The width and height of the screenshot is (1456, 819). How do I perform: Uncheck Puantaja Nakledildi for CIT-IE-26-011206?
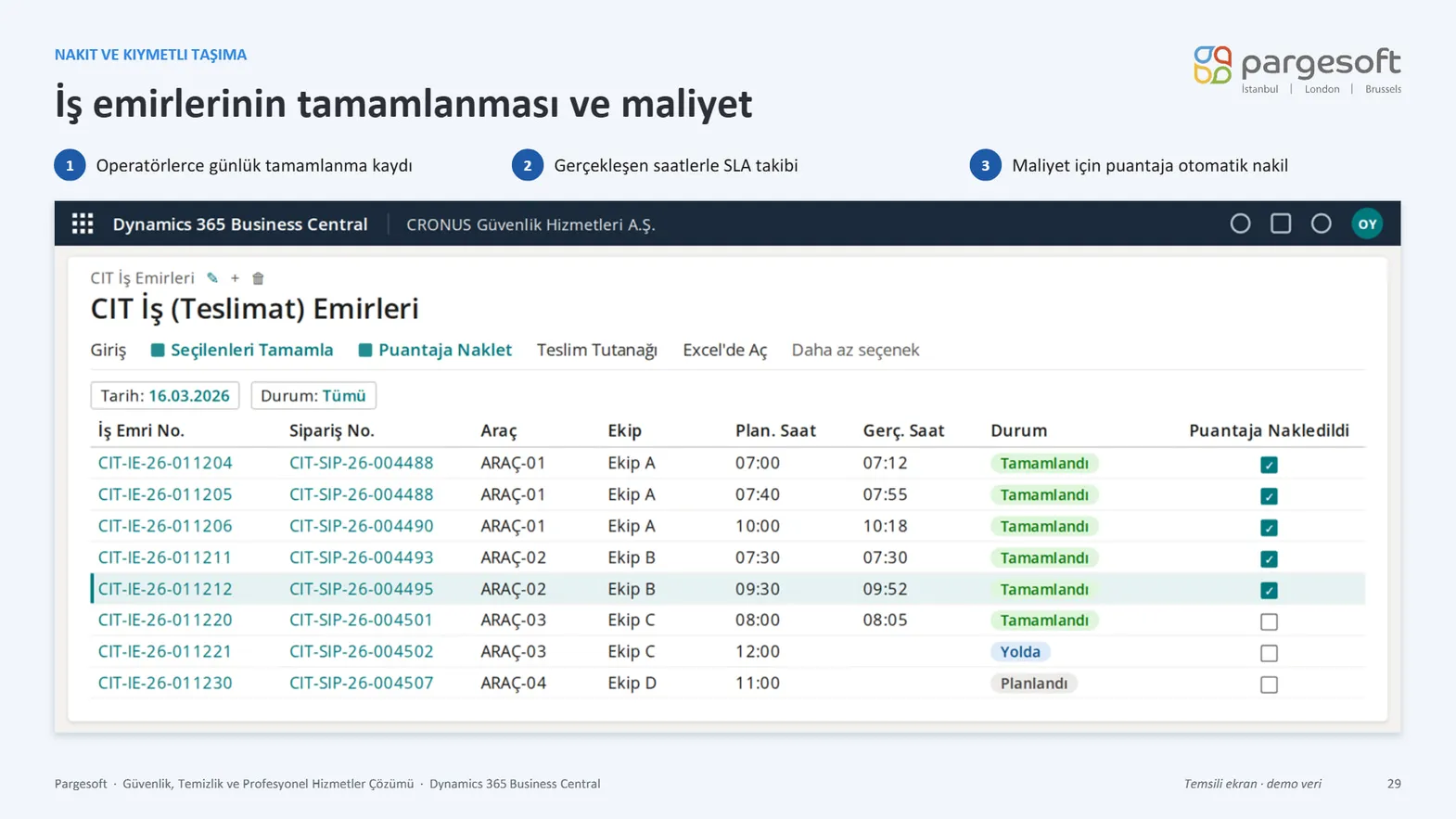(x=1269, y=528)
